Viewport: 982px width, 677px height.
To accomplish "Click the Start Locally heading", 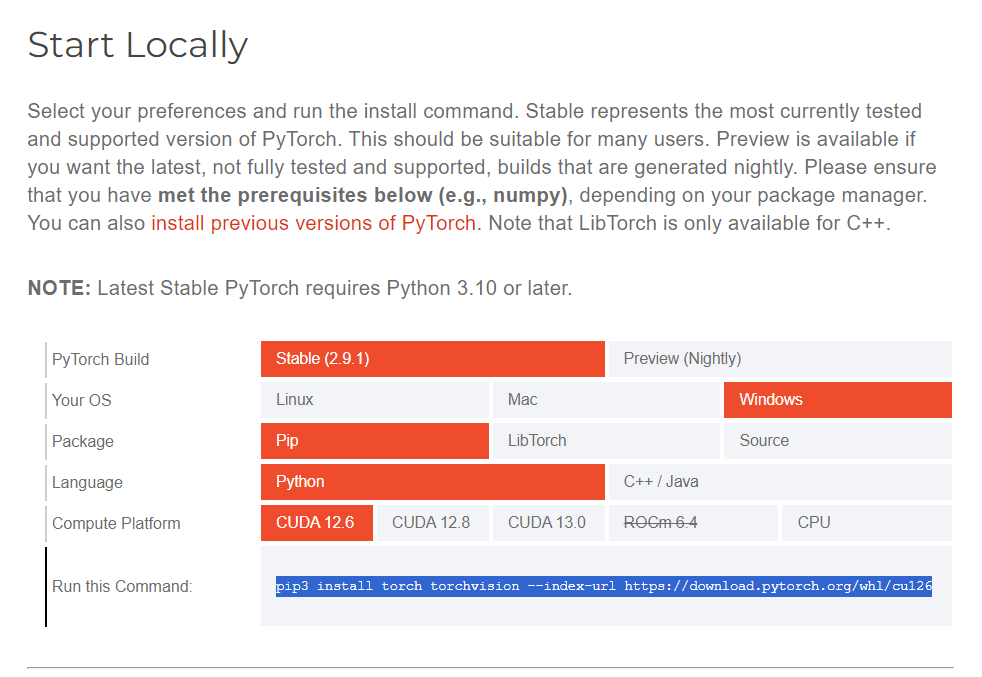I will (137, 45).
